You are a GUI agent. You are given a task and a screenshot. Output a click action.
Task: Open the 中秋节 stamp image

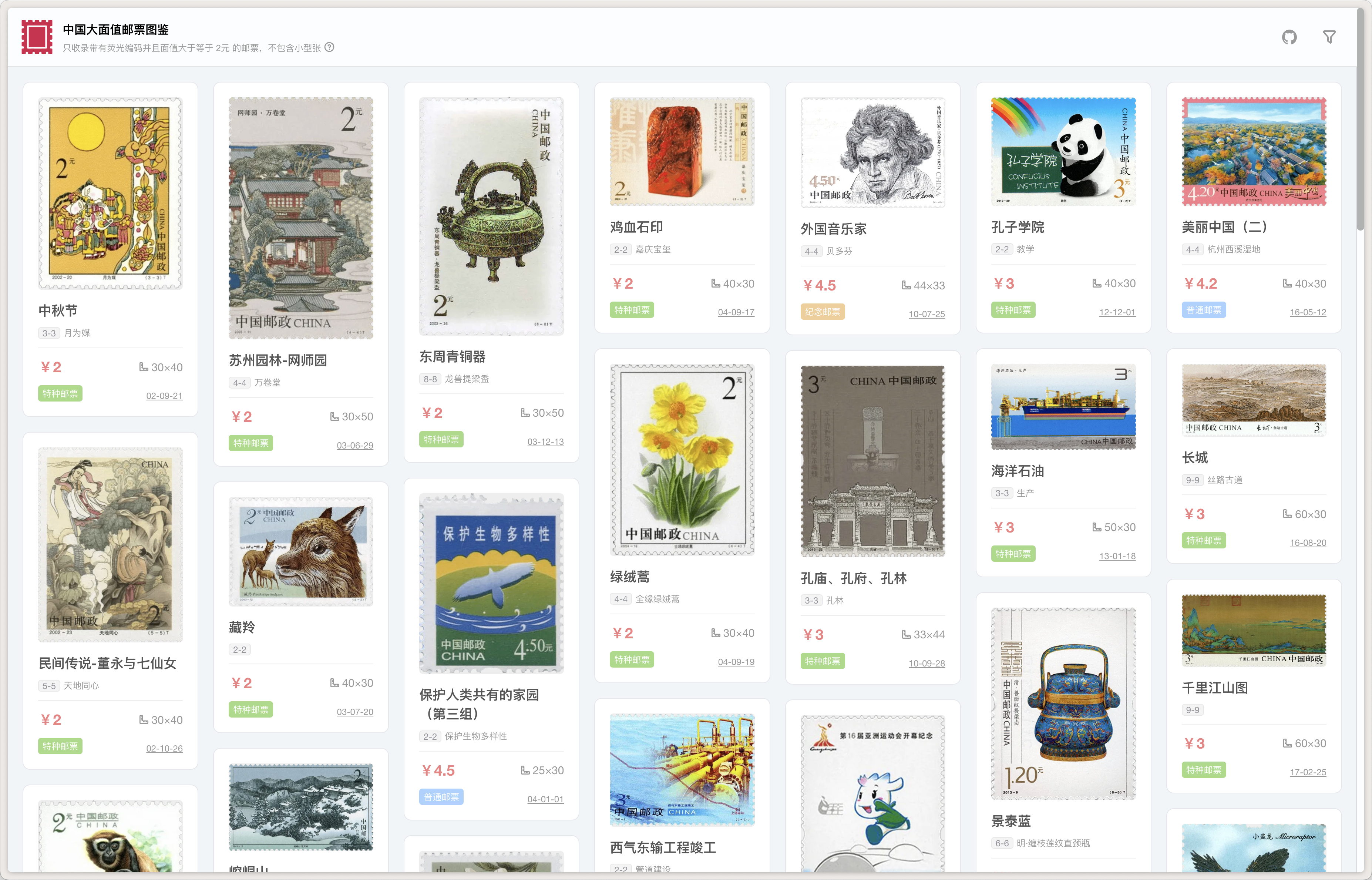point(110,193)
